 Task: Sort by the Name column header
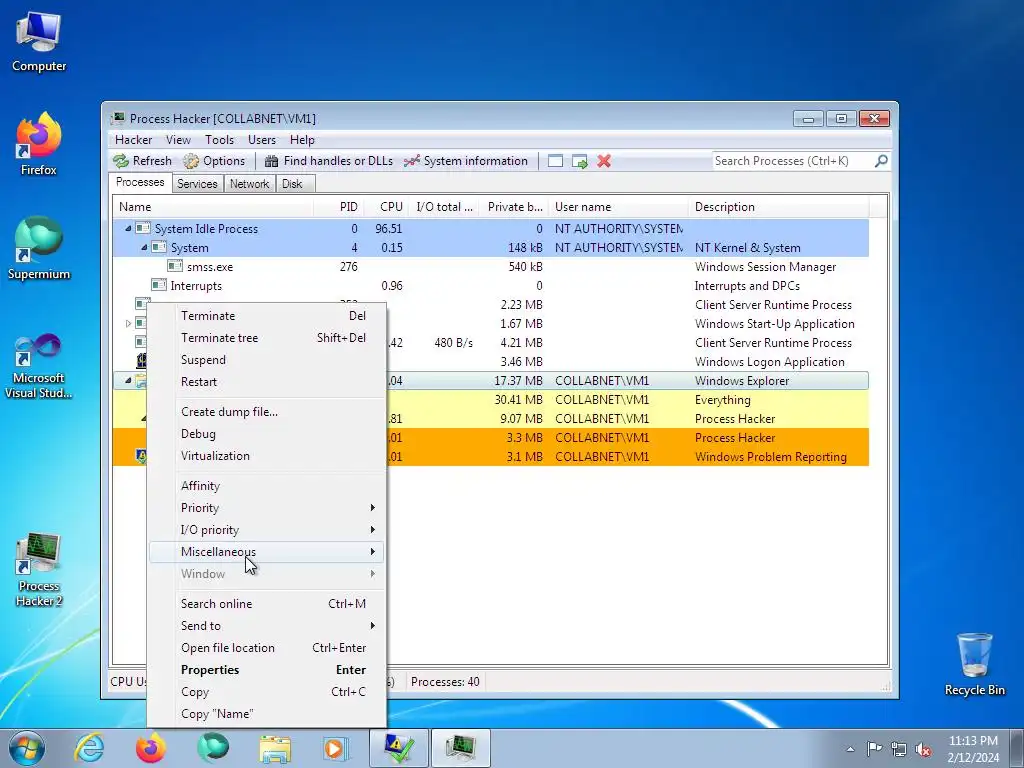coord(213,207)
